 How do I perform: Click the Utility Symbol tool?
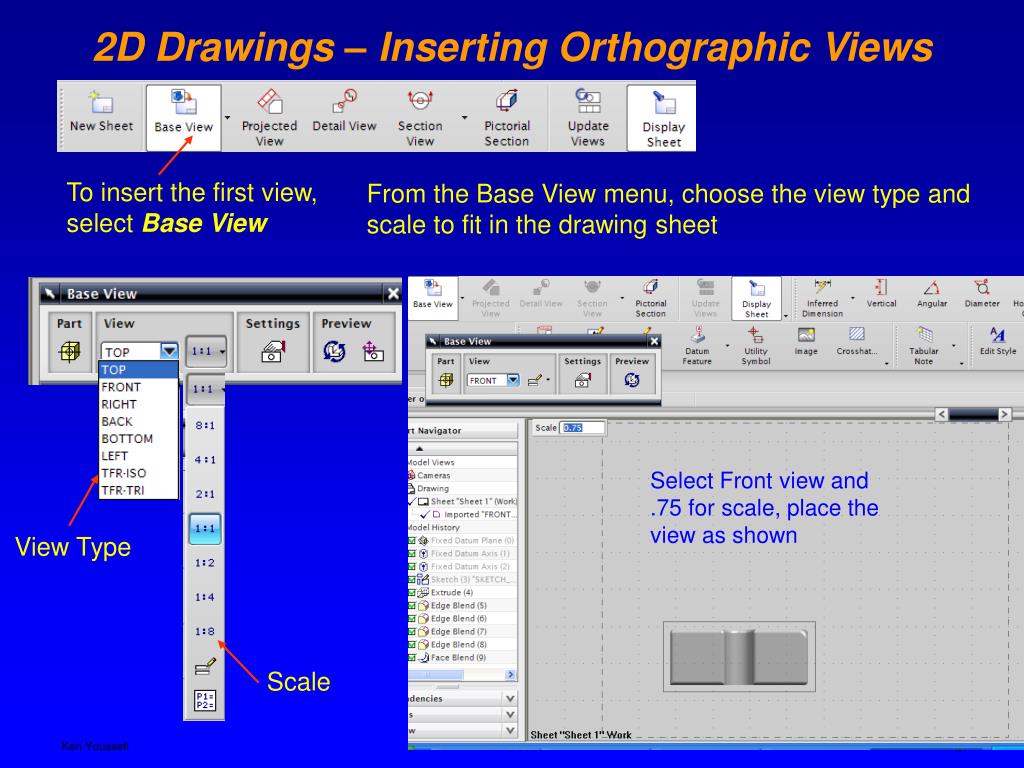[756, 346]
